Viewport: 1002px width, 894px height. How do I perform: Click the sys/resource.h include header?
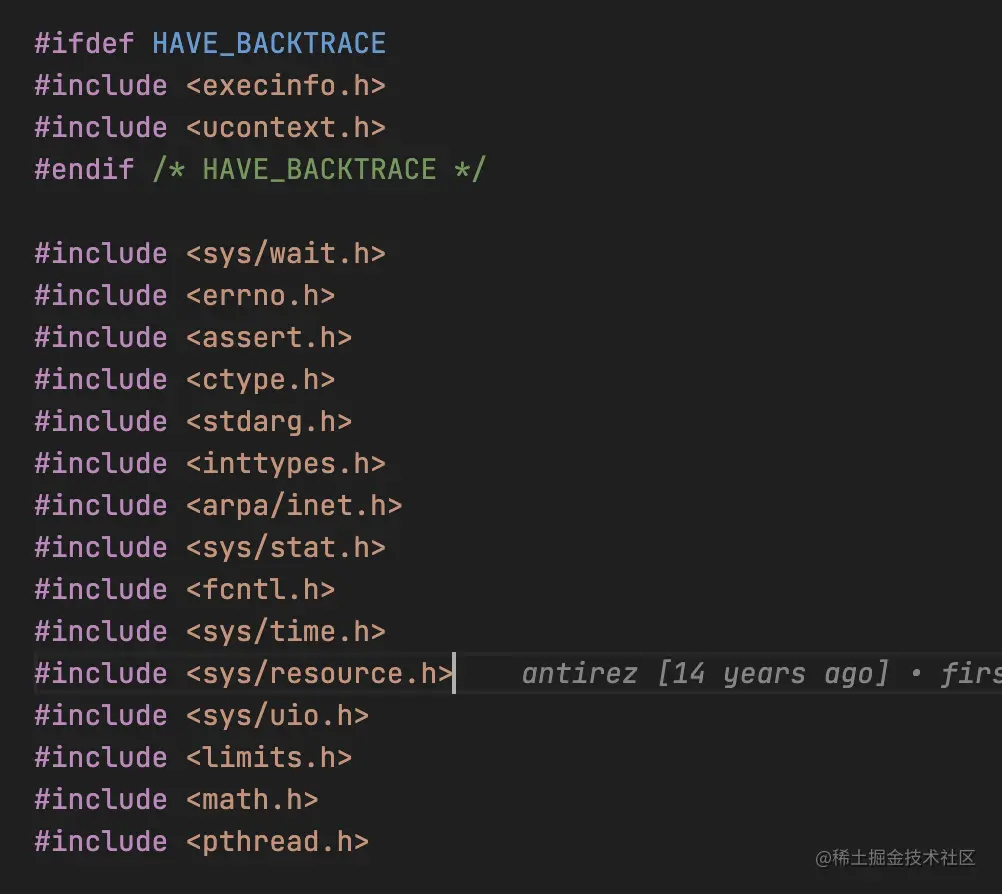[x=319, y=673]
